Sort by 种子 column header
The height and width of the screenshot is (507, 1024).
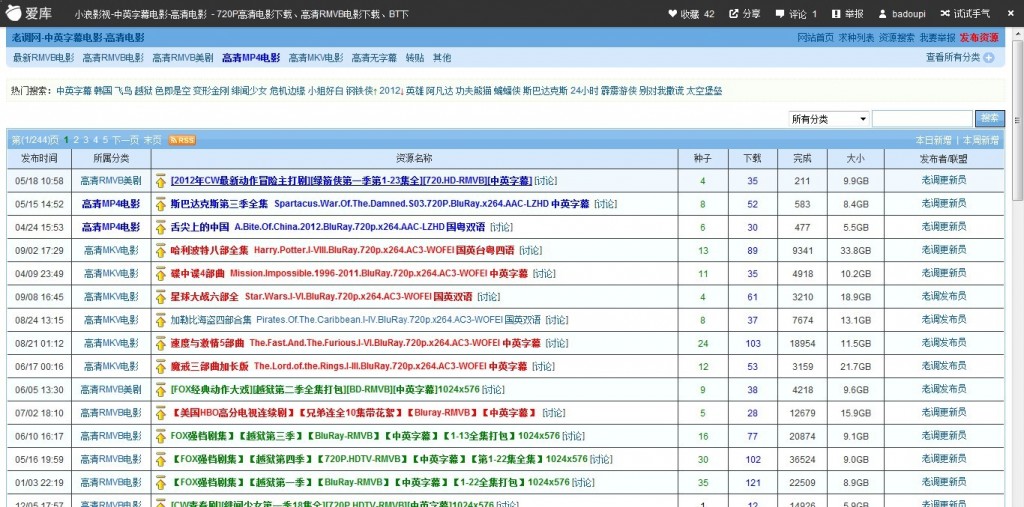(703, 158)
